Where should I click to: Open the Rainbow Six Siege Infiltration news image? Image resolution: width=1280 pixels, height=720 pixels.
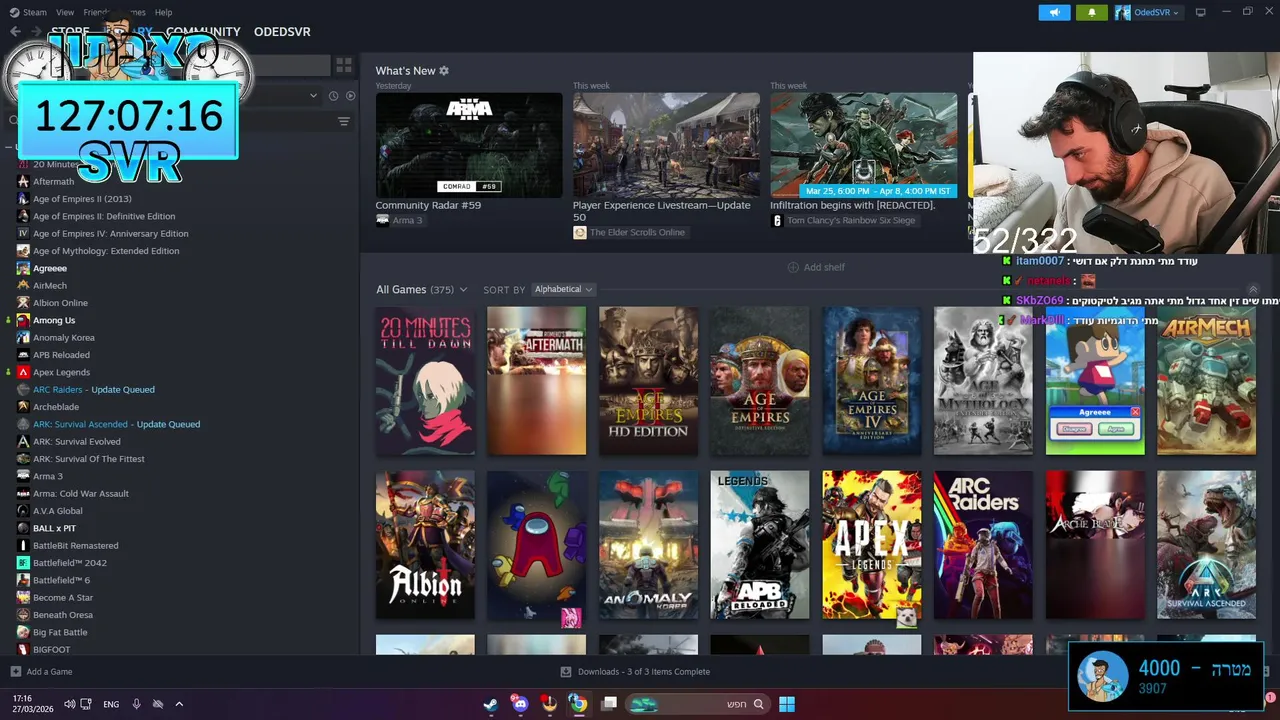pos(864,145)
